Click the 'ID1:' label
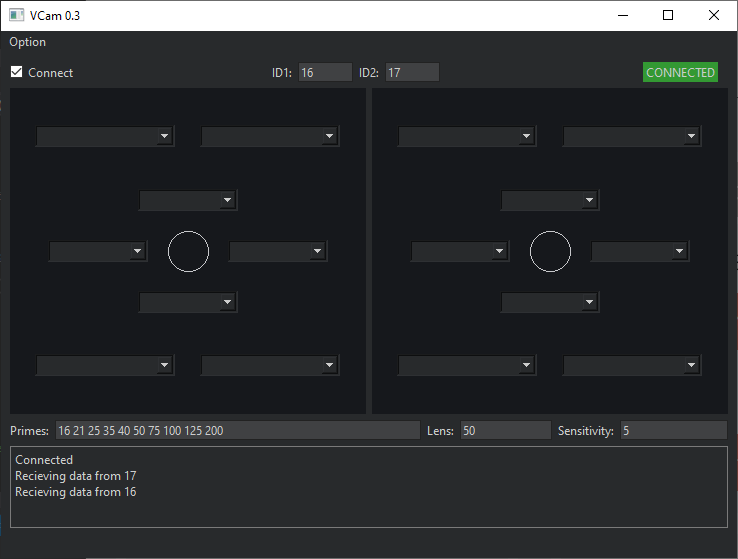 coord(281,73)
